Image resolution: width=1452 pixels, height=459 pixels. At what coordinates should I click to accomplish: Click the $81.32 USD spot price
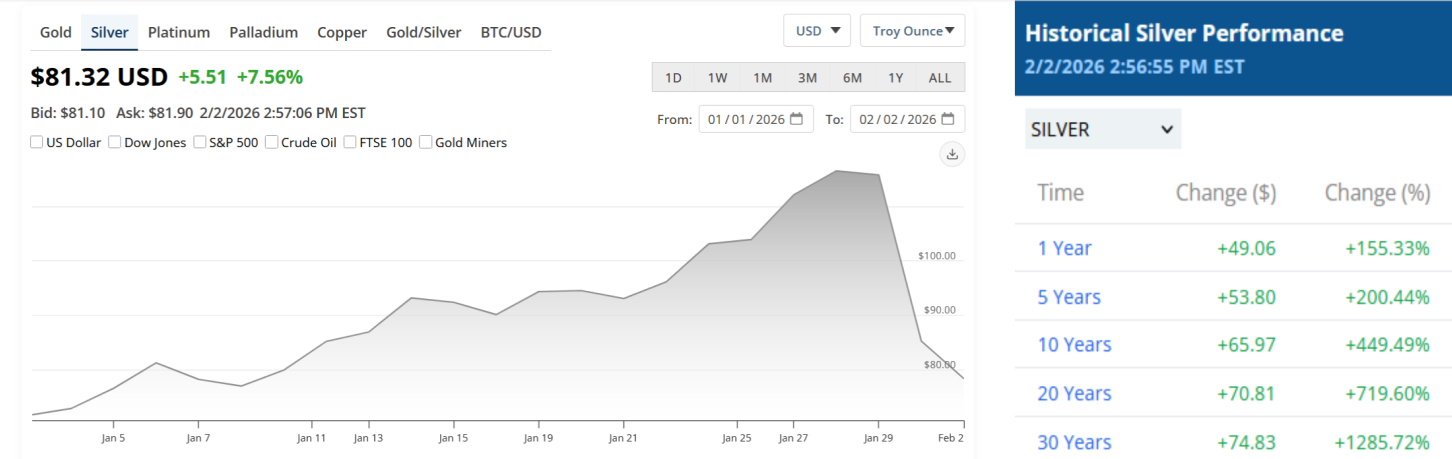pos(99,77)
